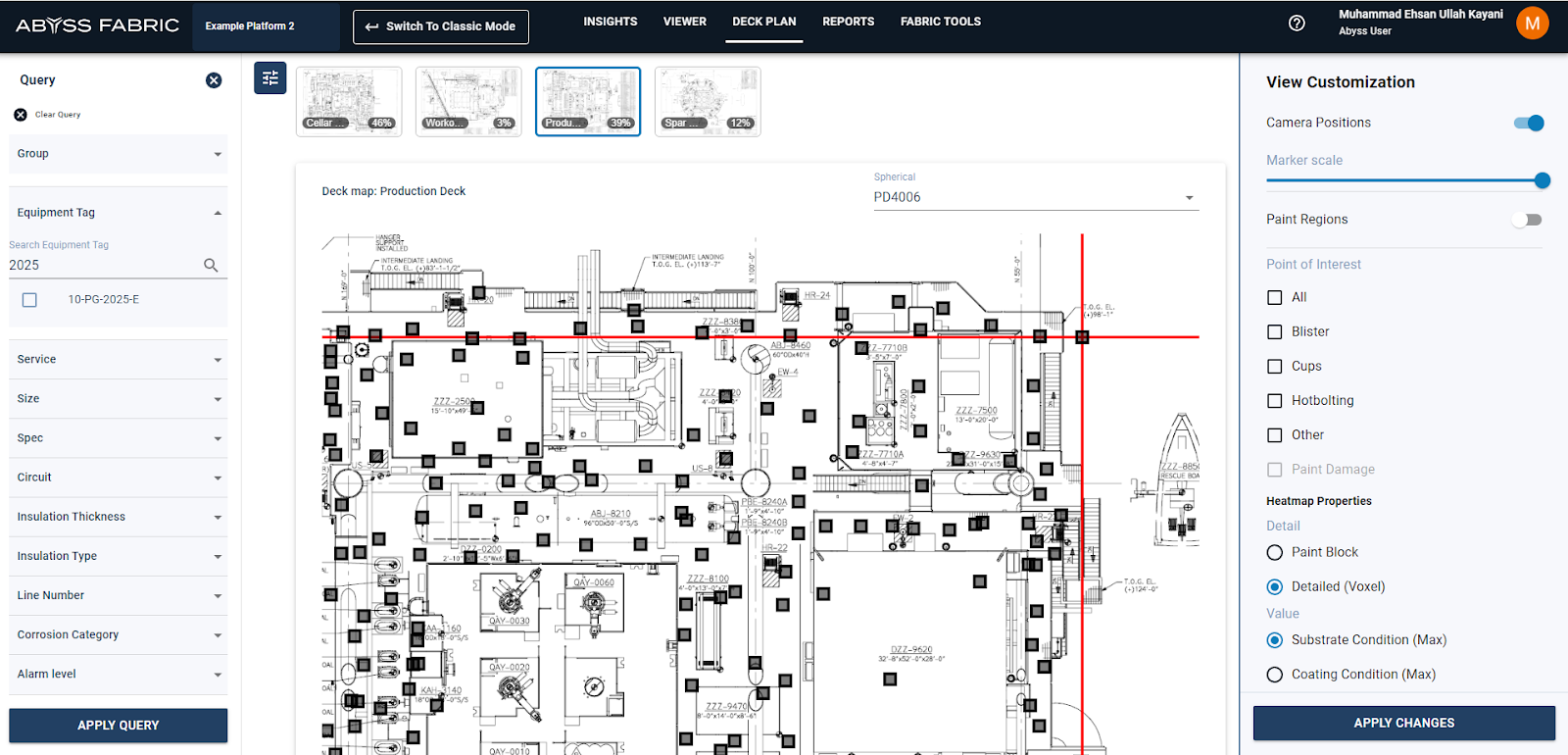Select the Cellar deck thumbnail
This screenshot has width=1568, height=755.
(349, 101)
